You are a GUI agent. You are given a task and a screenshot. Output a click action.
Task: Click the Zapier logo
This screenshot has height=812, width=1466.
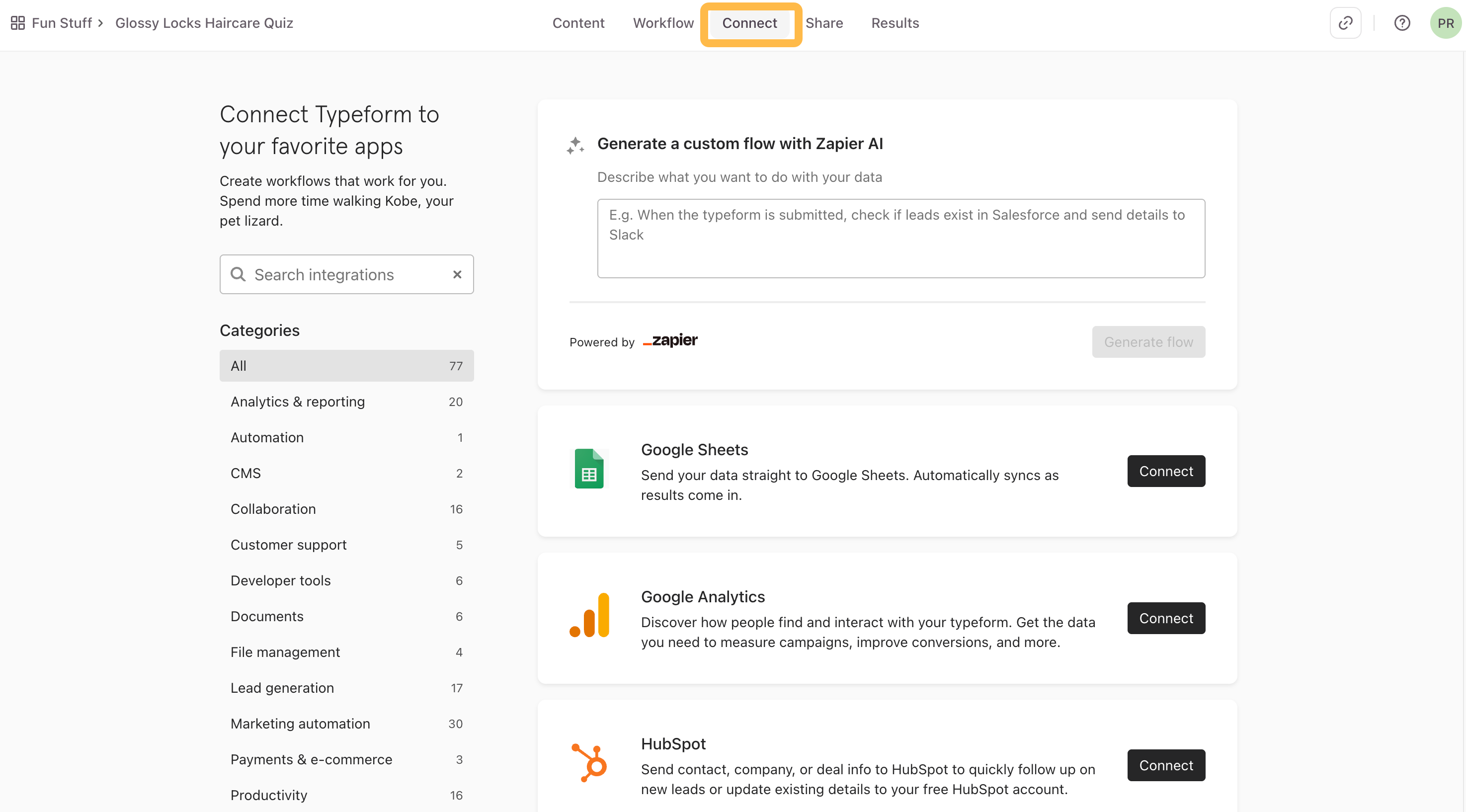click(x=670, y=340)
